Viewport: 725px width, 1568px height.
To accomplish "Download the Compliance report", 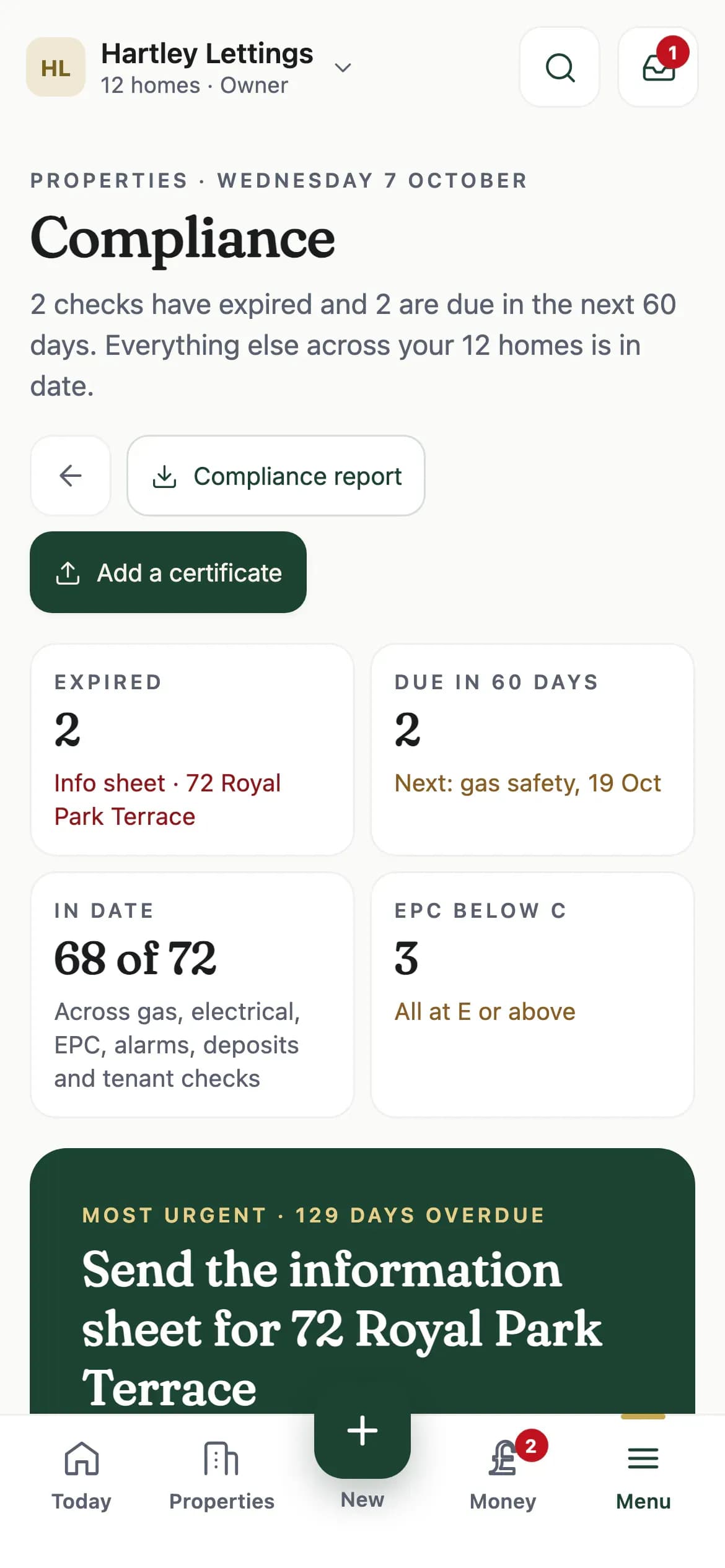I will [276, 476].
